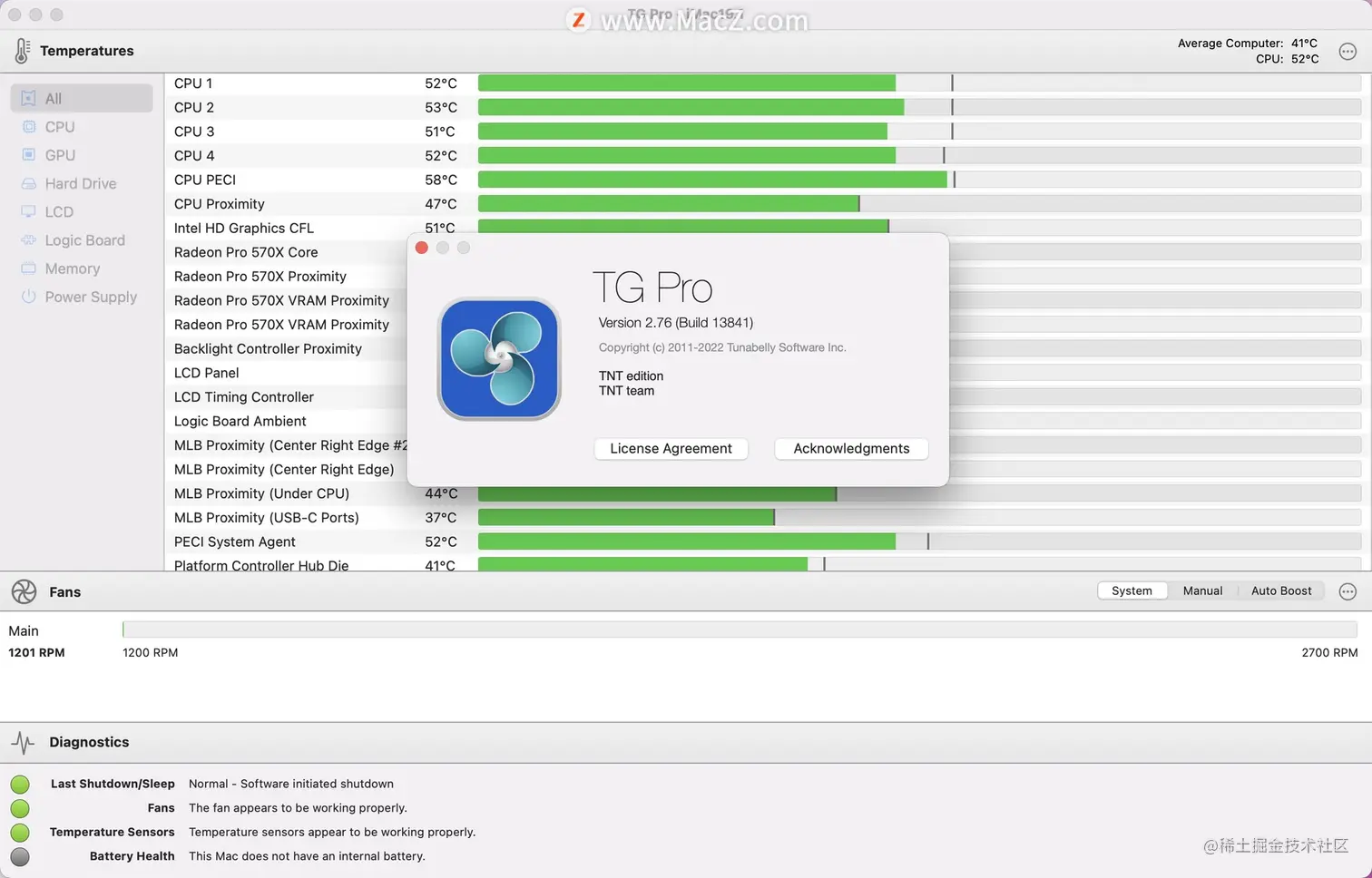Select MLB Proximity (Under CPU) row

pos(768,493)
